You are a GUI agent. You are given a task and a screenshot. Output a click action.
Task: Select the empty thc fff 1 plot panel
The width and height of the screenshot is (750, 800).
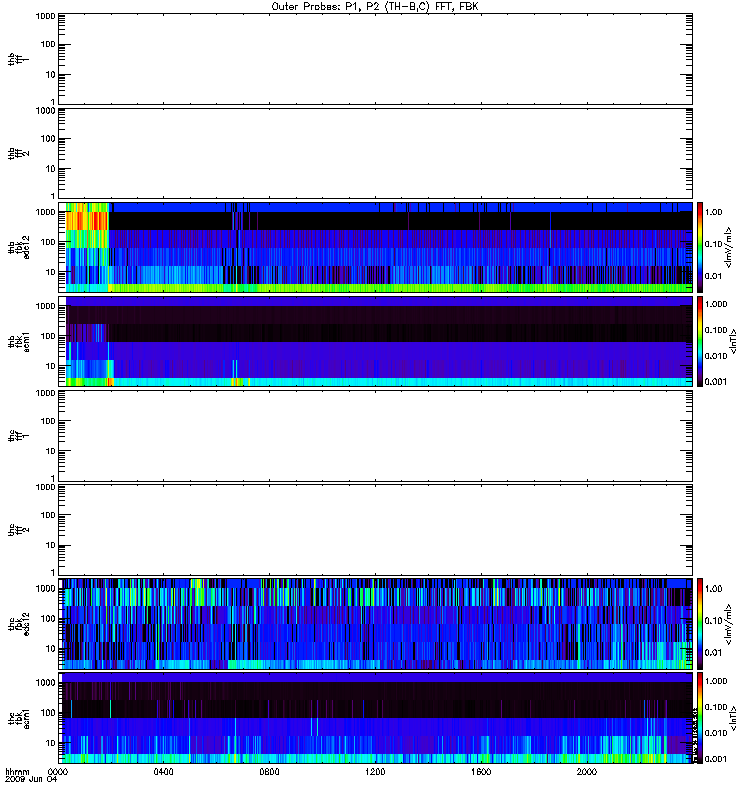coord(375,436)
